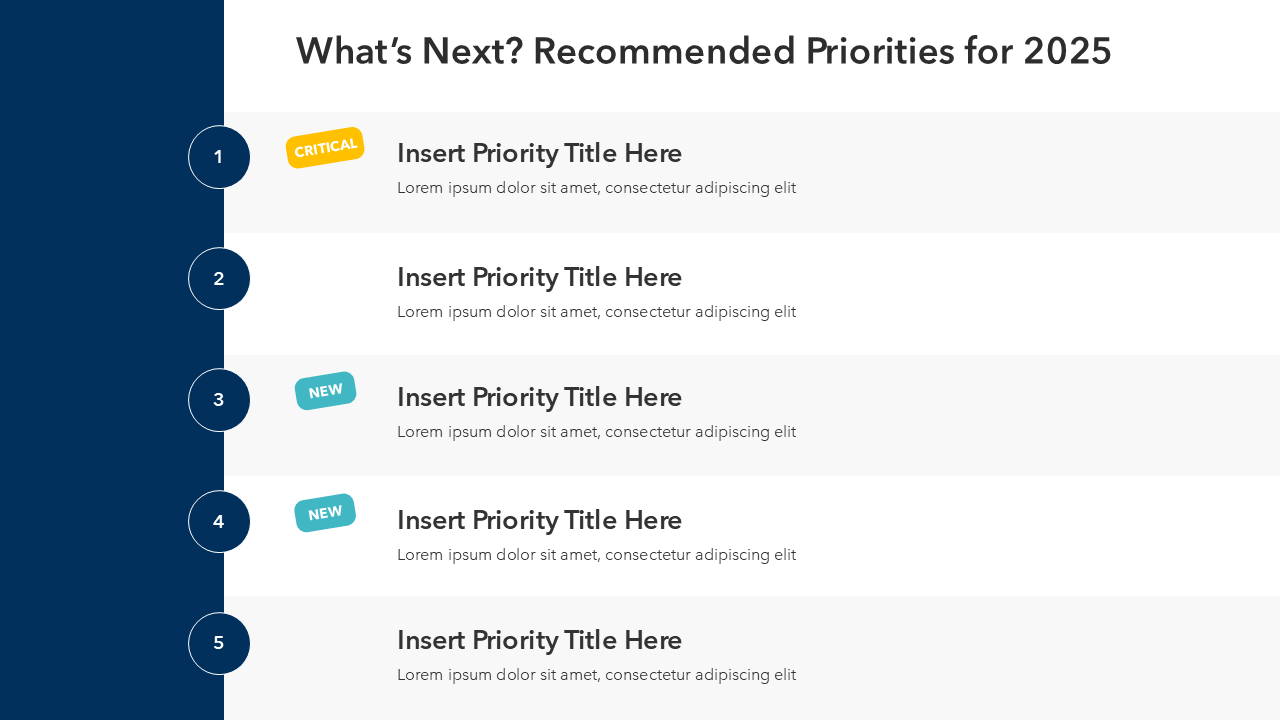Click the Lorem ipsum description under priority 1

point(596,188)
